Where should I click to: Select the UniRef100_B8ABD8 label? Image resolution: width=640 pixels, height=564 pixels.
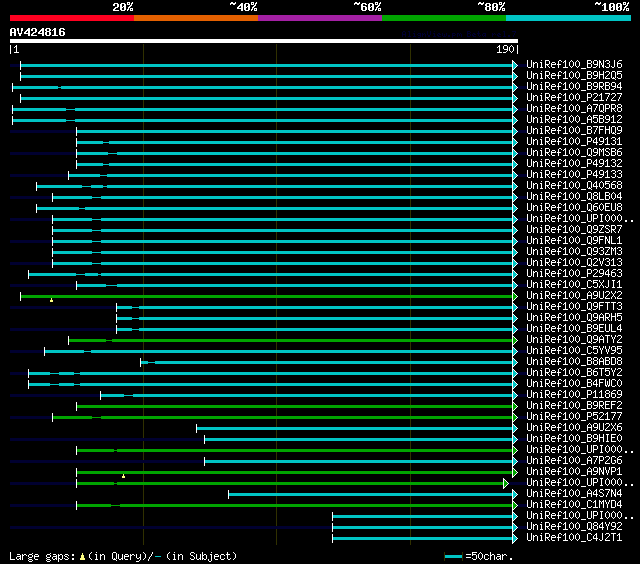[574, 362]
